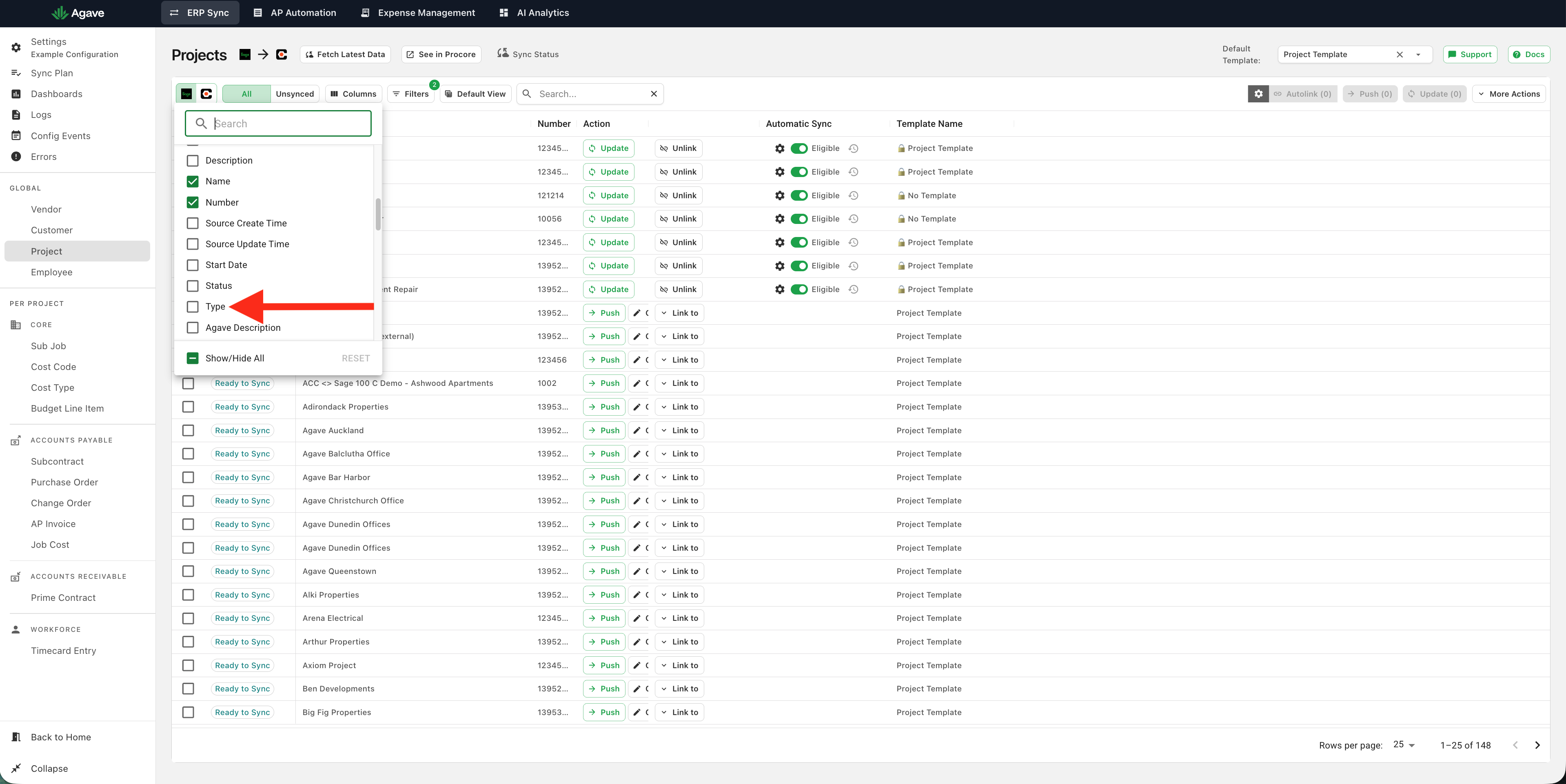
Task: Click the Fetch Latest Data button
Action: [345, 54]
